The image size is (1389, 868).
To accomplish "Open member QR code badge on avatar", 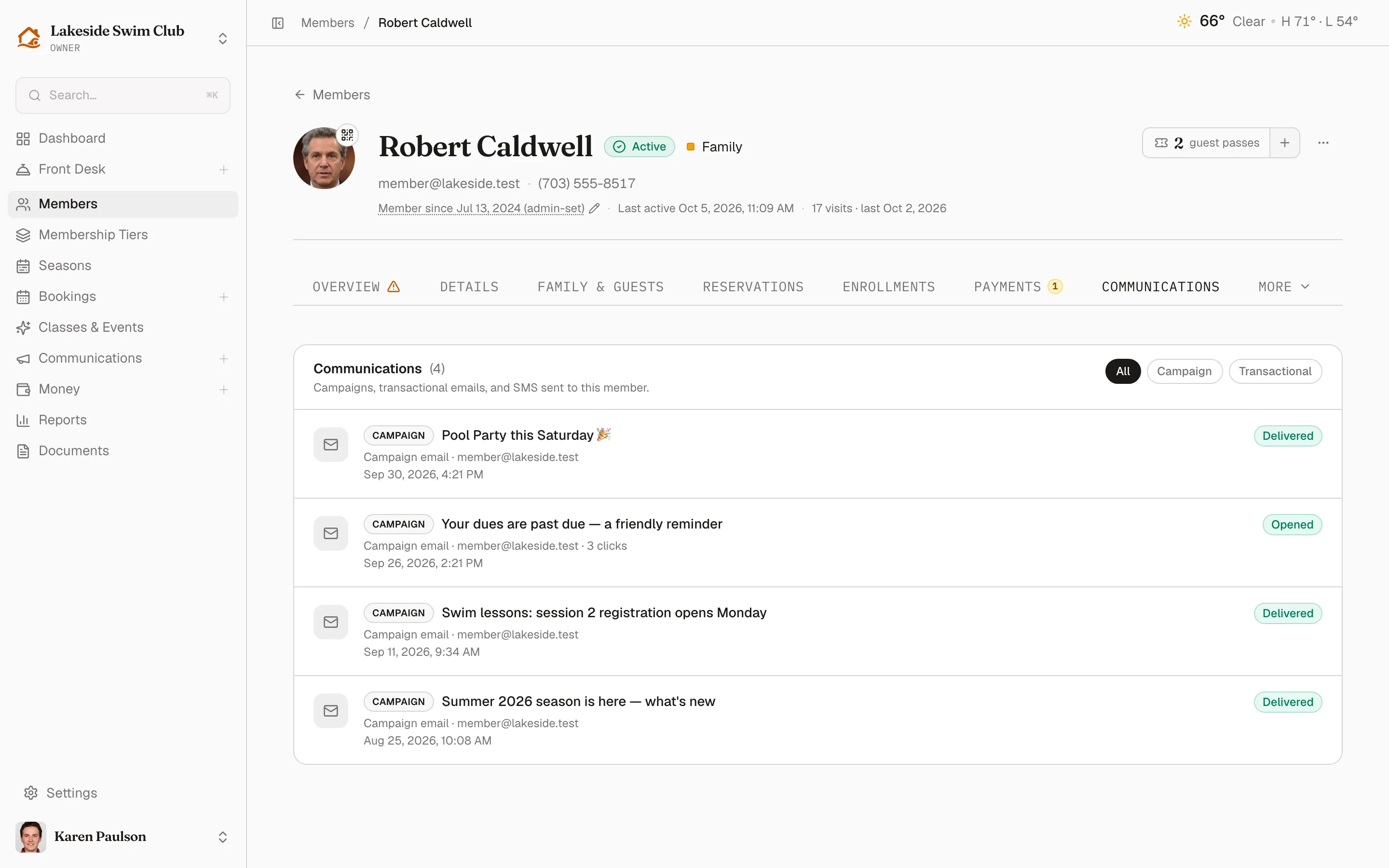I will coord(347,135).
